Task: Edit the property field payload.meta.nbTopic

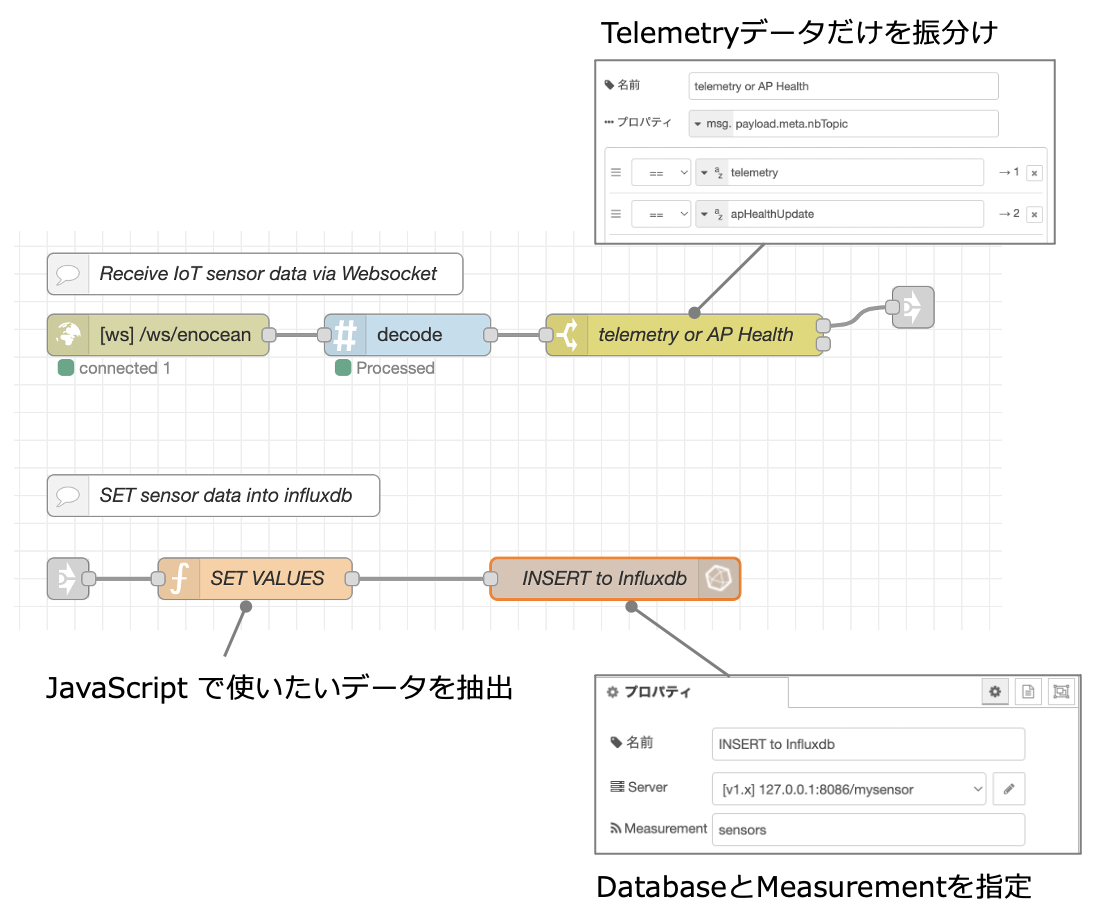Action: [865, 123]
